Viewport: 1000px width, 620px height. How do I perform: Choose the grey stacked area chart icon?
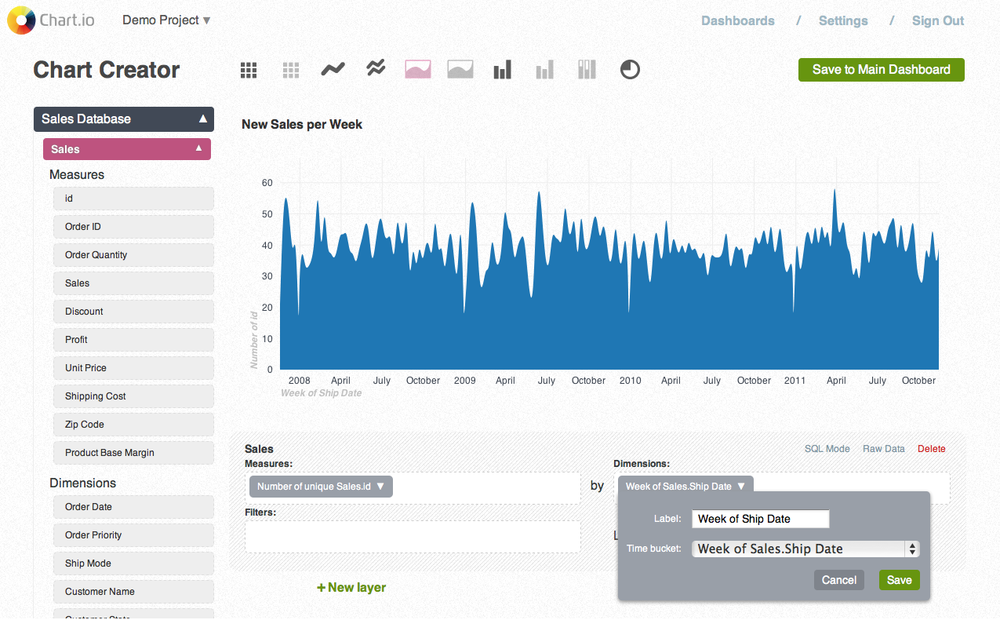point(459,69)
